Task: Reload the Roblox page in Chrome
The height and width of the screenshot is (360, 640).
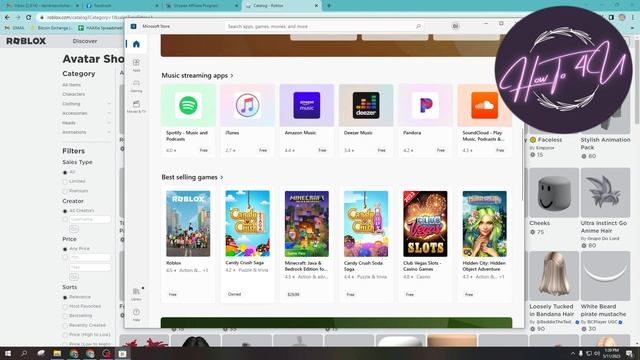Action: click(29, 17)
